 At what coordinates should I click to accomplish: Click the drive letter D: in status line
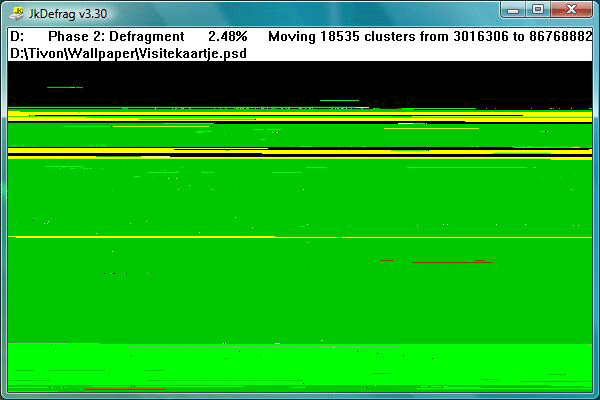coord(17,36)
